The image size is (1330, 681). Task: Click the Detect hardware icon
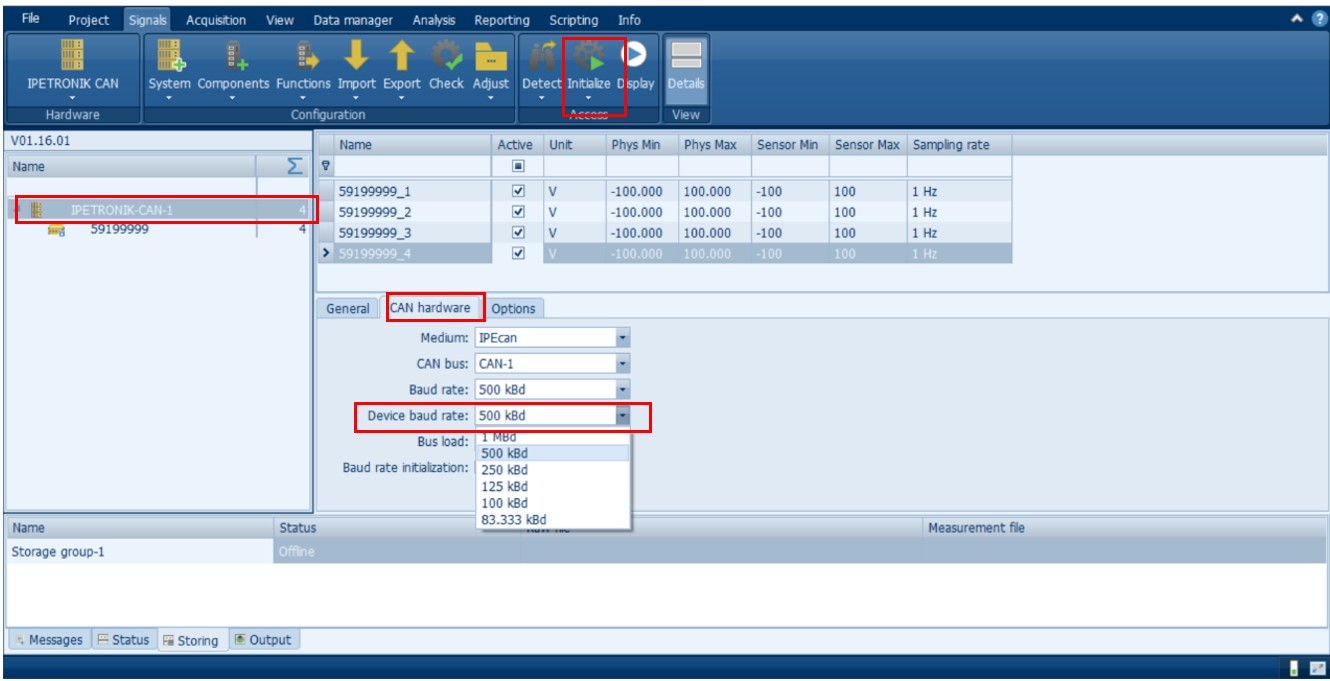click(541, 57)
